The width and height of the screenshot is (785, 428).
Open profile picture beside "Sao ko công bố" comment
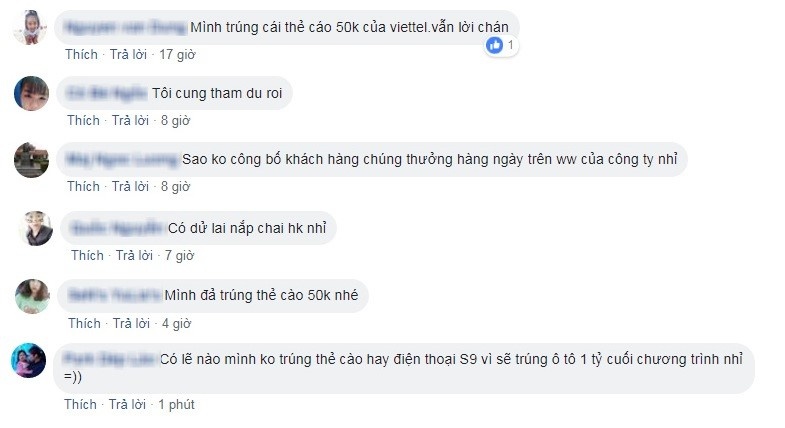point(32,161)
